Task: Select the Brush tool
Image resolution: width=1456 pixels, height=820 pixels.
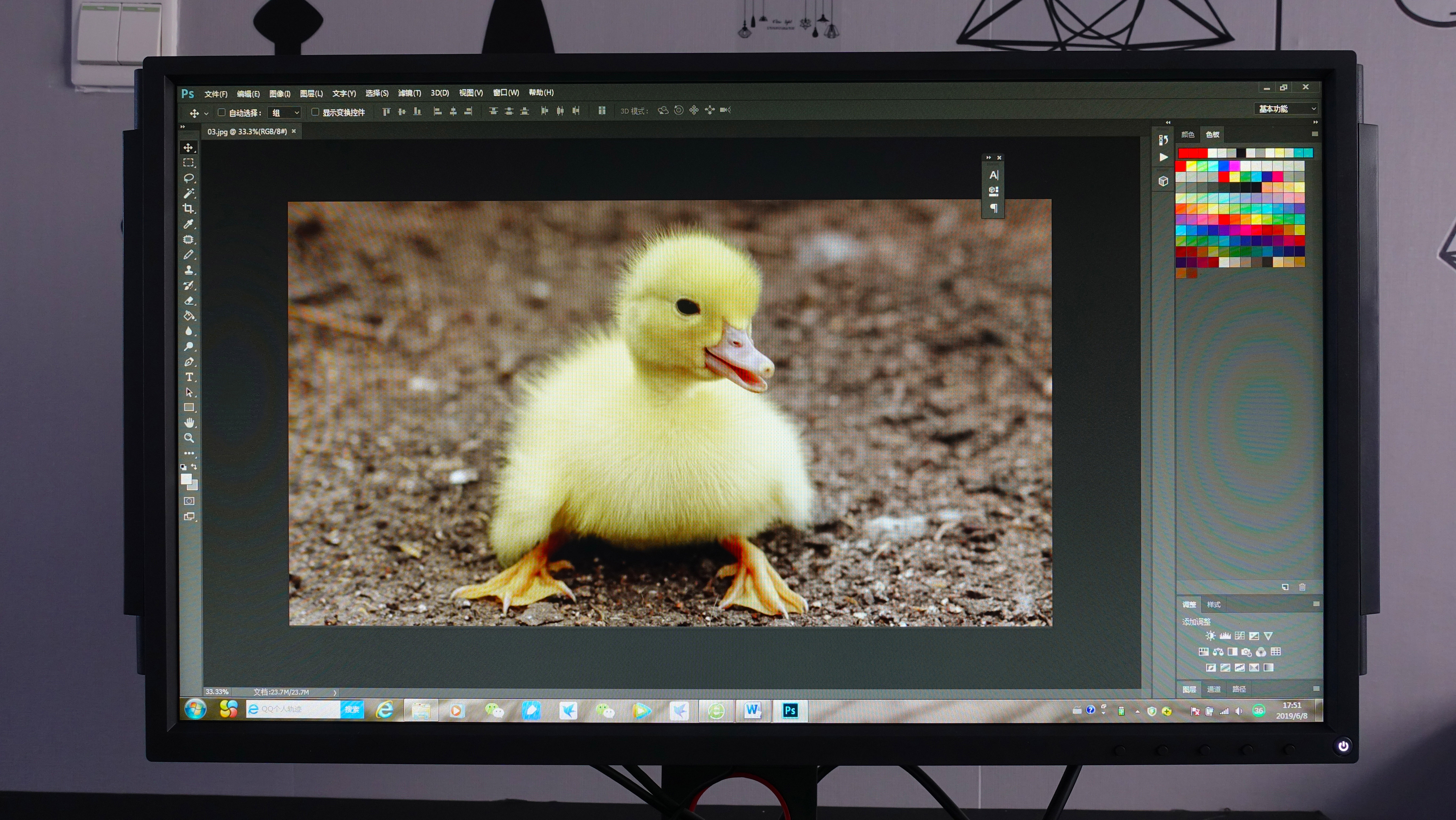Action: [188, 255]
